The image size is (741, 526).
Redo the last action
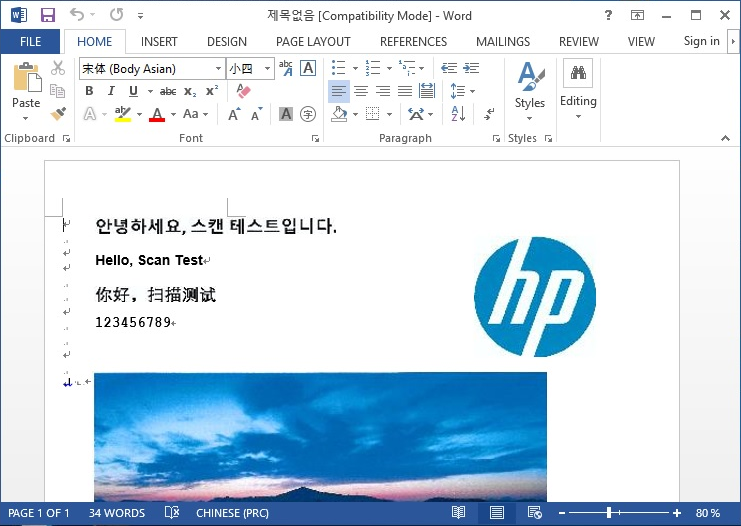click(x=116, y=15)
